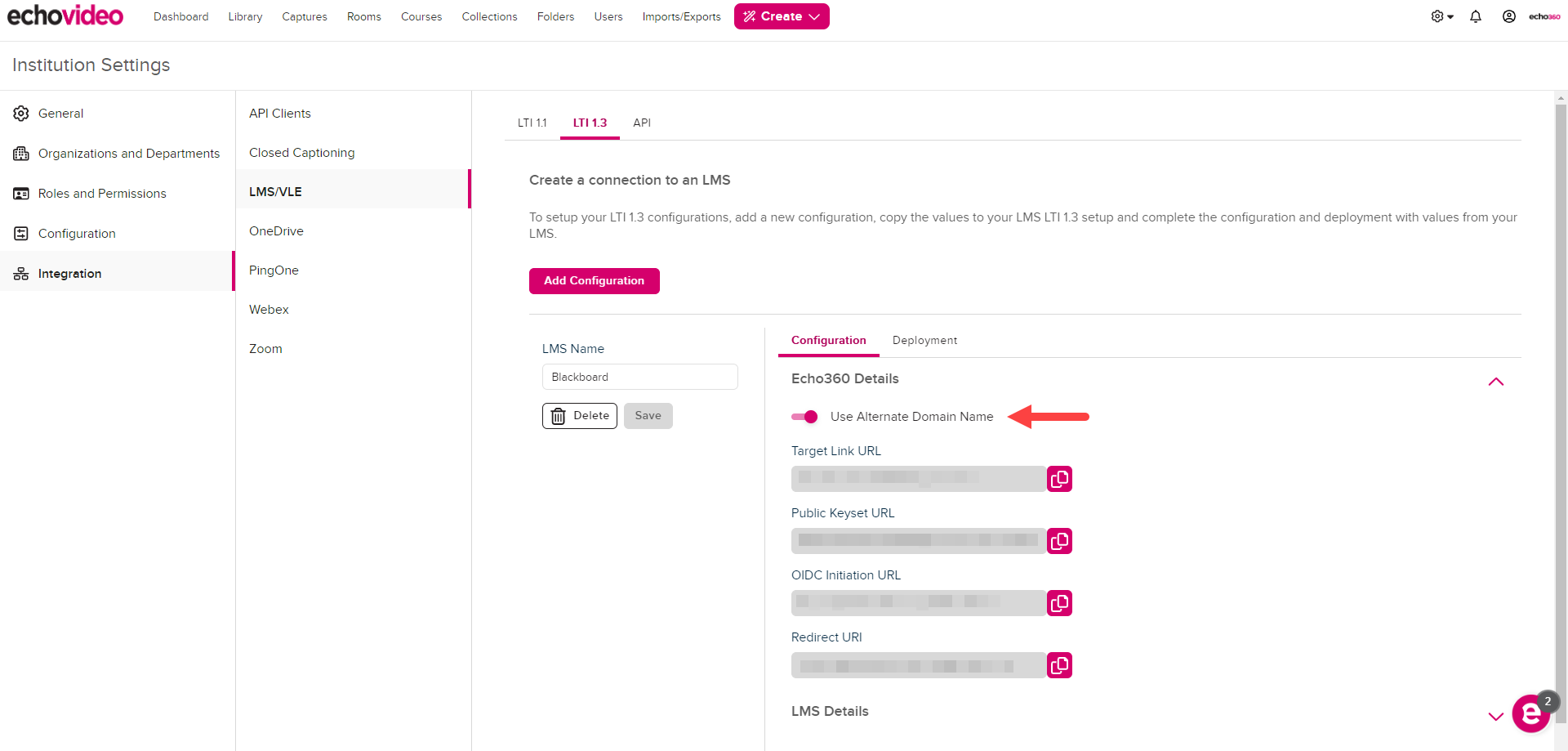1568x751 pixels.
Task: Click the Redirect URI field
Action: click(x=919, y=665)
